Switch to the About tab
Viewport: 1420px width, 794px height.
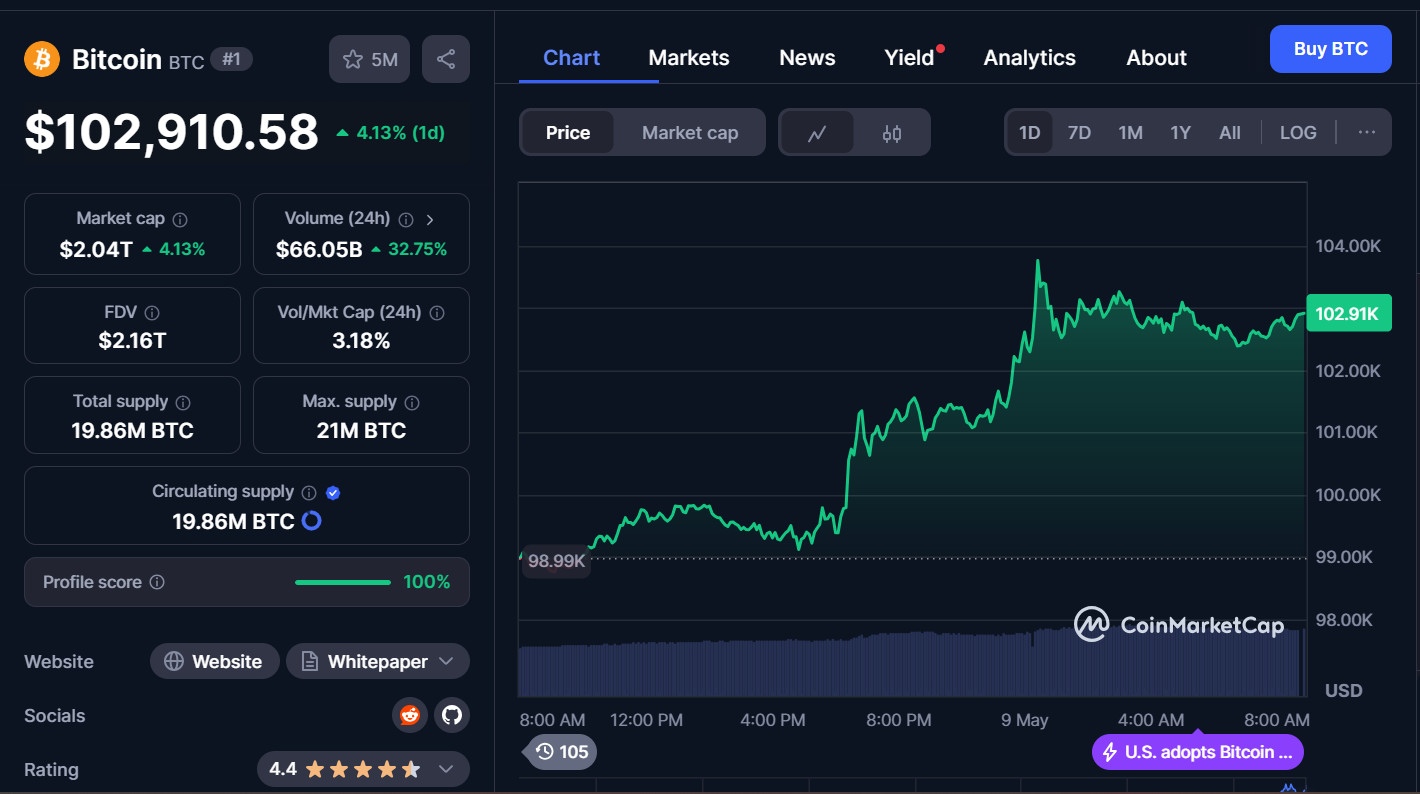(x=1157, y=58)
